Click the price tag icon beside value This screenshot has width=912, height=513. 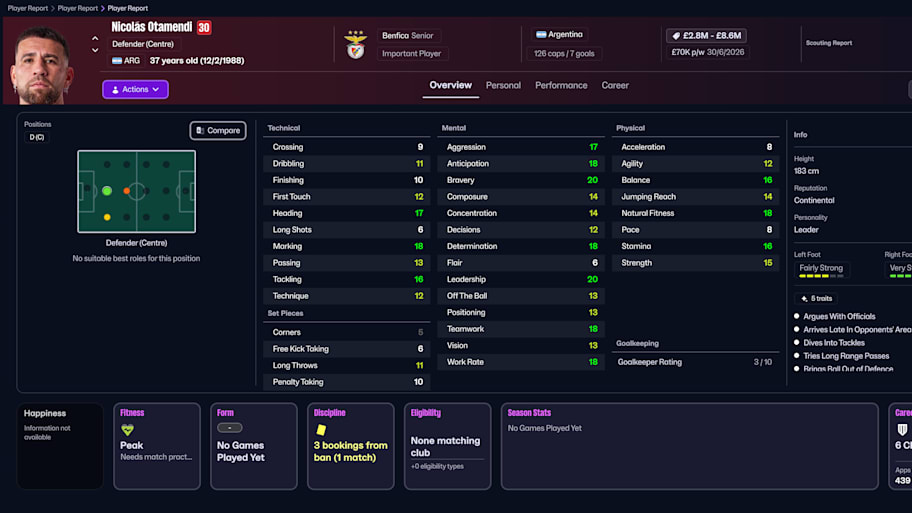(x=676, y=36)
